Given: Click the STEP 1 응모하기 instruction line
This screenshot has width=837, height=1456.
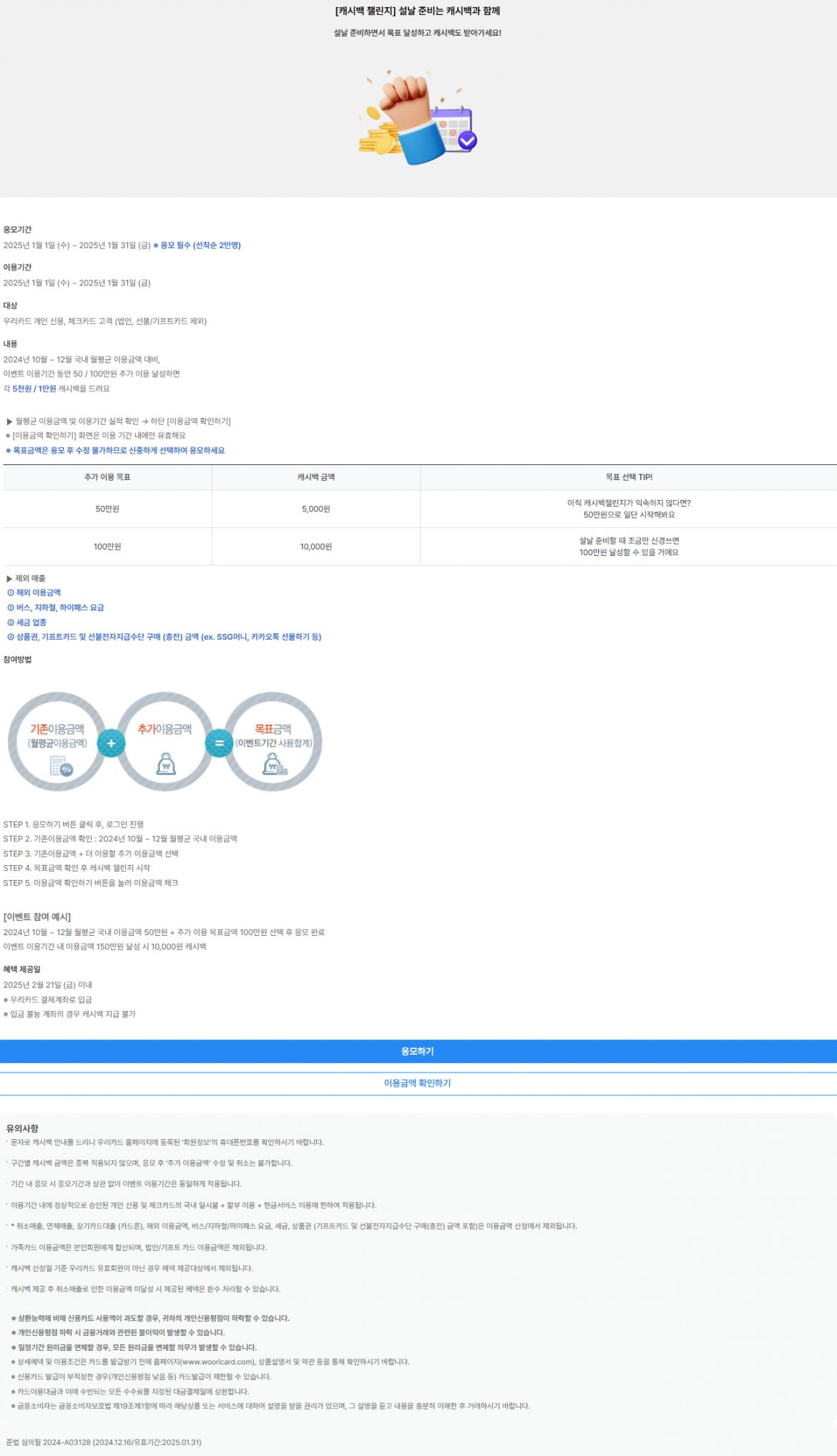Looking at the screenshot, I should click(74, 824).
